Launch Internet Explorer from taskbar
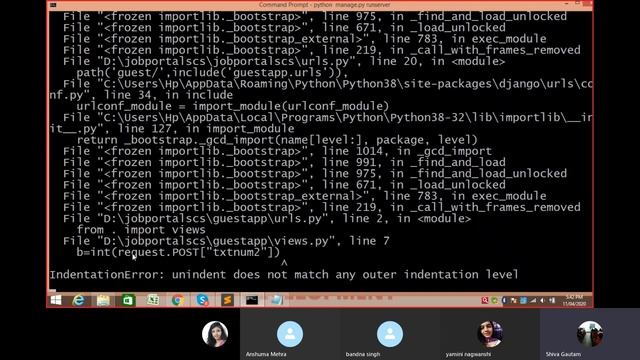Viewport: 640px width, 360px height. pos(78,300)
